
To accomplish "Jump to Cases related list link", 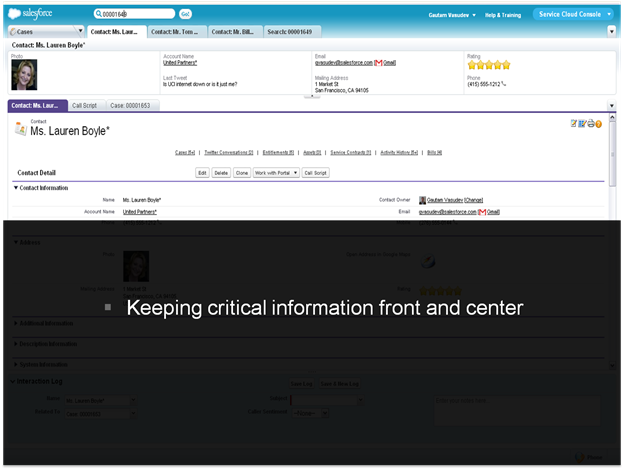I will click(185, 152).
